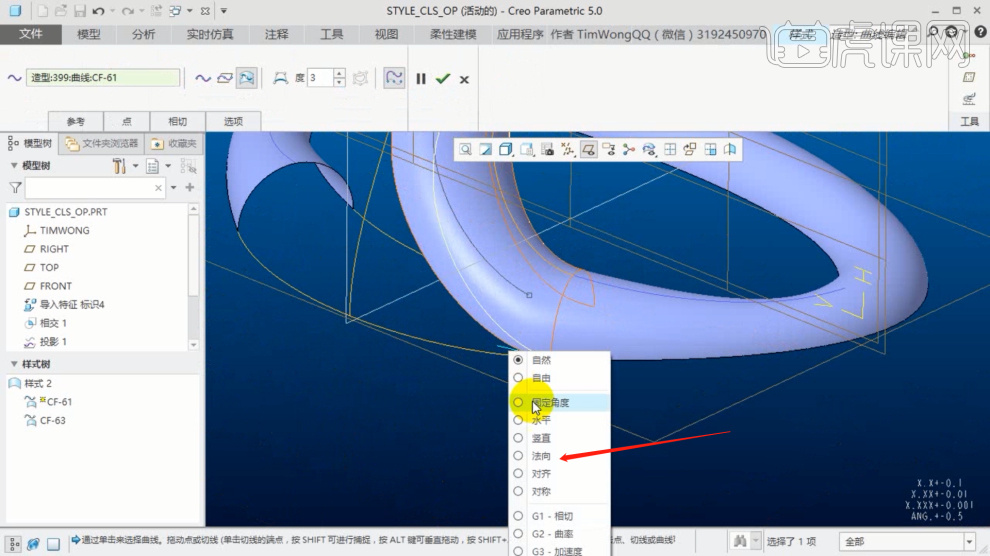The image size is (990, 556).
Task: Show all views grid icon
Action: (x=670, y=150)
